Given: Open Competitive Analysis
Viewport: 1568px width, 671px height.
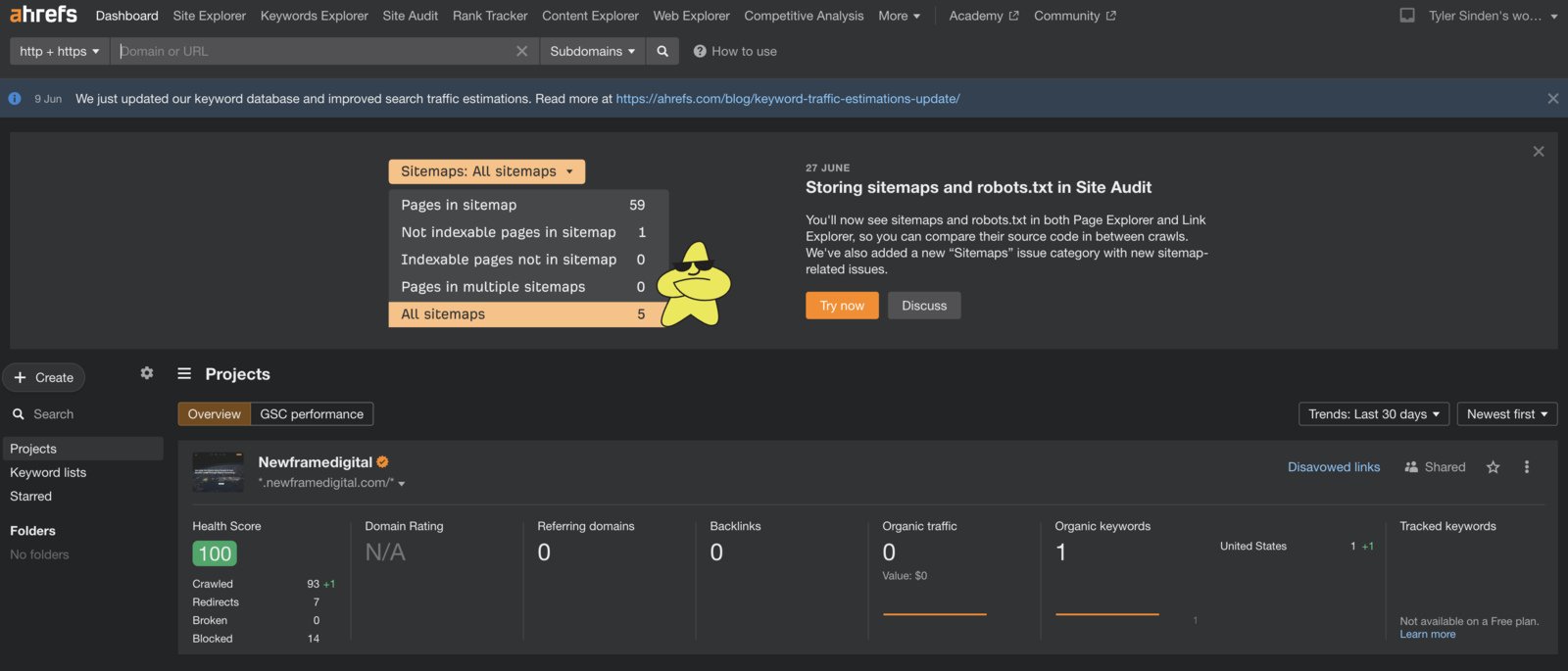Looking at the screenshot, I should point(804,16).
